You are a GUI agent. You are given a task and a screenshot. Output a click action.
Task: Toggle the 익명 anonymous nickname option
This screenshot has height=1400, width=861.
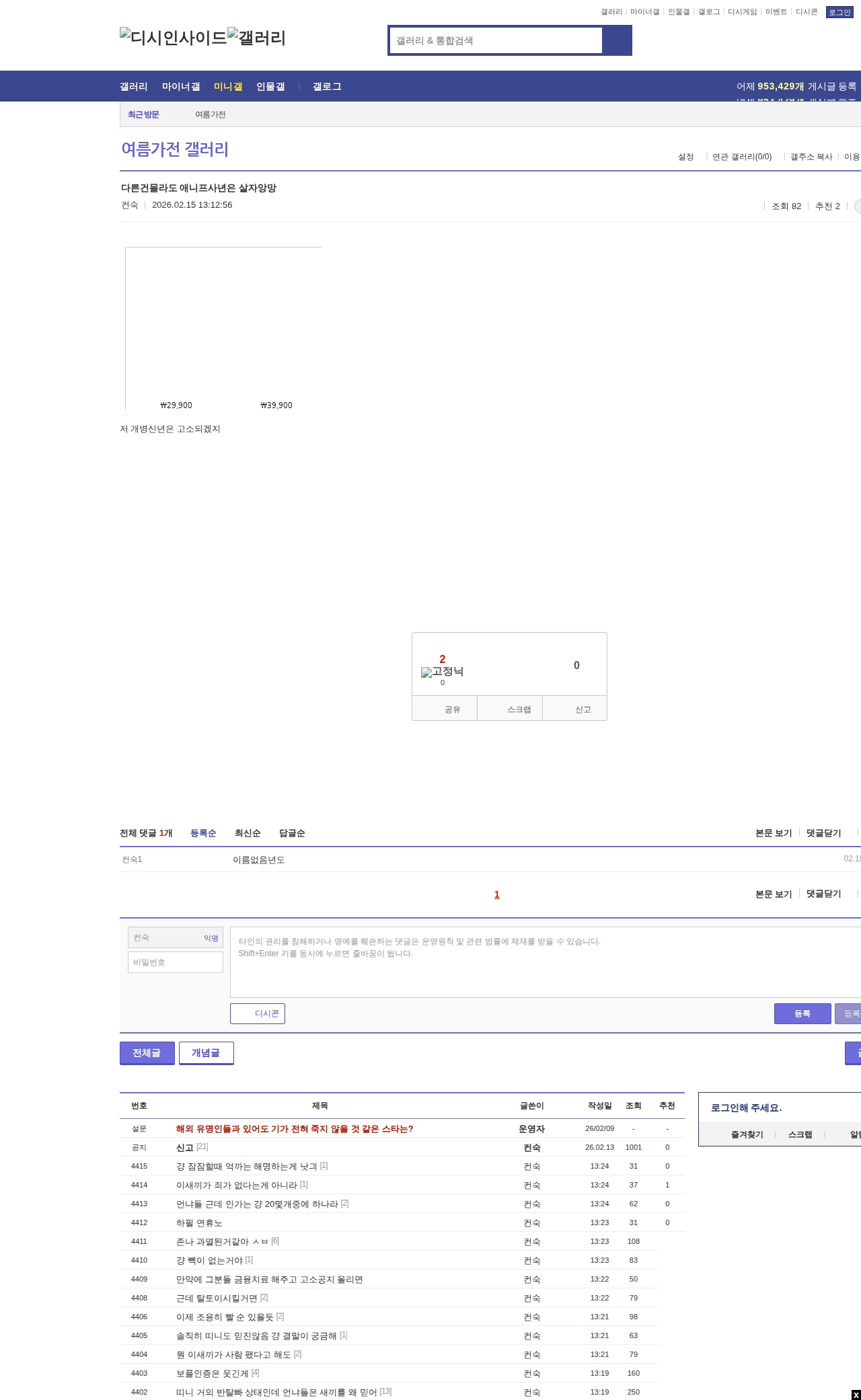click(211, 938)
